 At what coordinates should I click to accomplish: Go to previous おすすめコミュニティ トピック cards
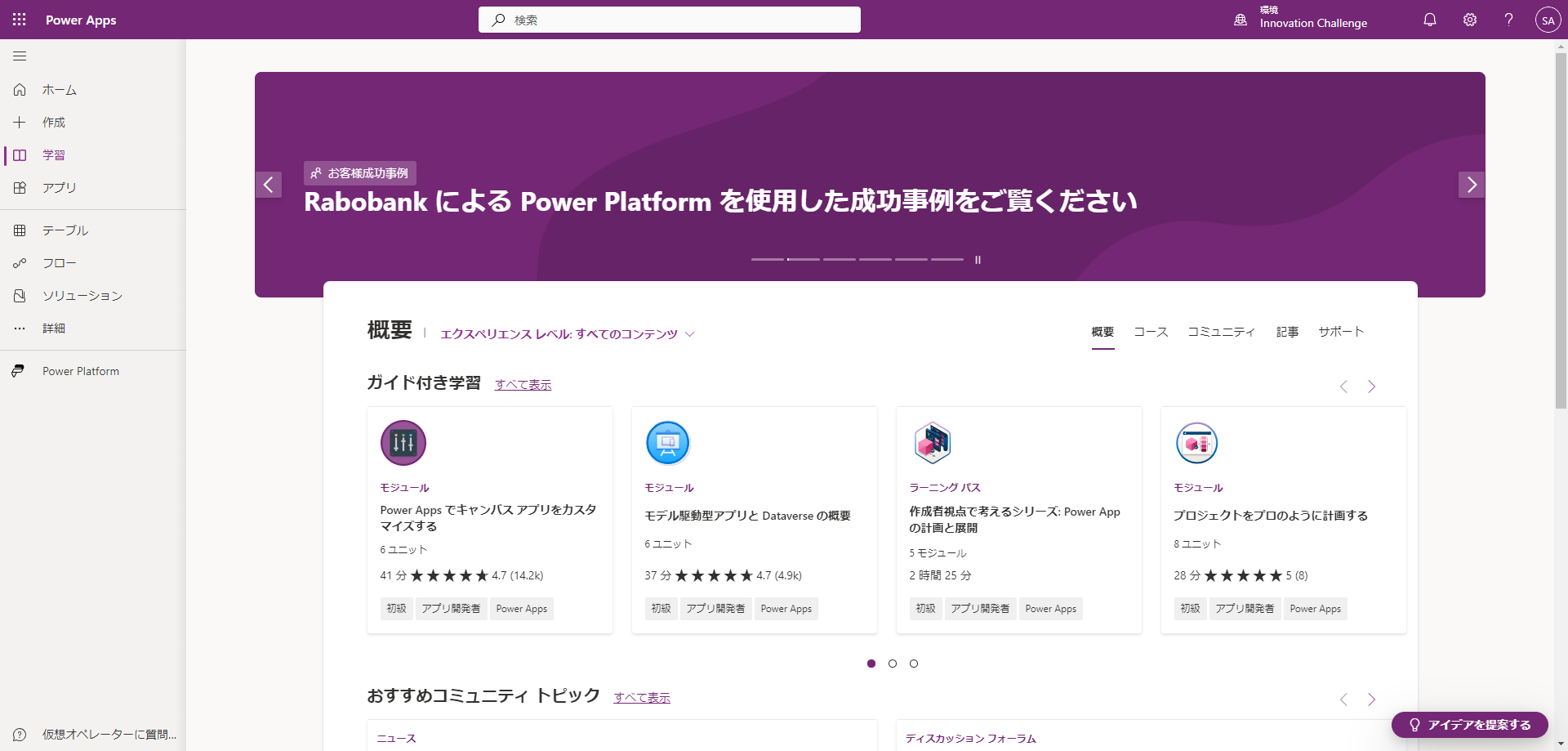click(x=1343, y=700)
